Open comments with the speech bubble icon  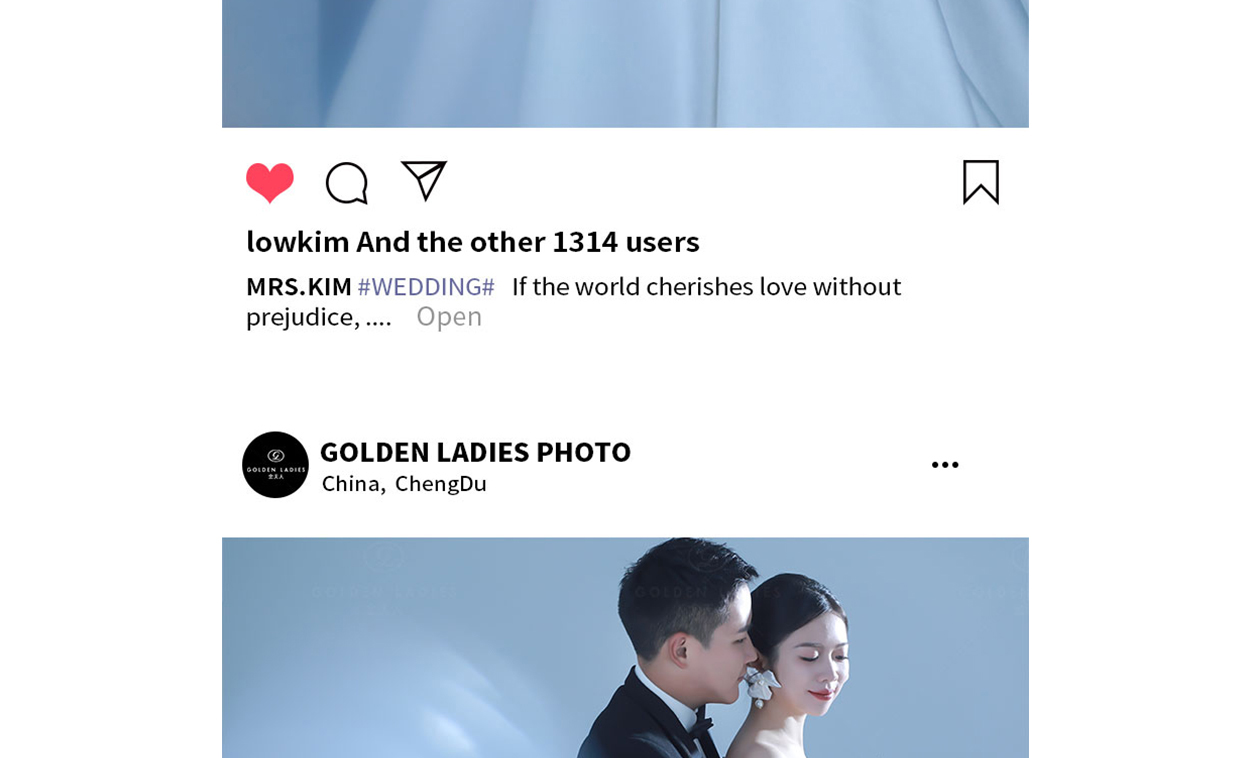click(347, 183)
